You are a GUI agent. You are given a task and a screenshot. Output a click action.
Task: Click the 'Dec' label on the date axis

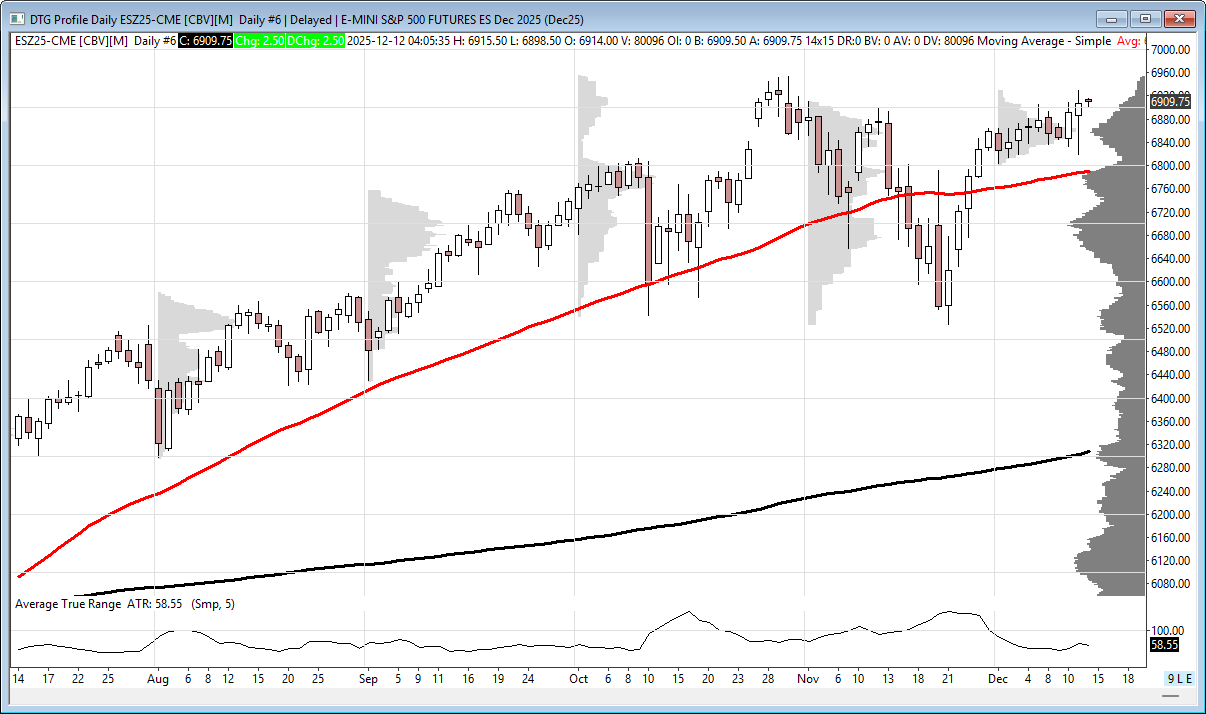click(x=998, y=678)
